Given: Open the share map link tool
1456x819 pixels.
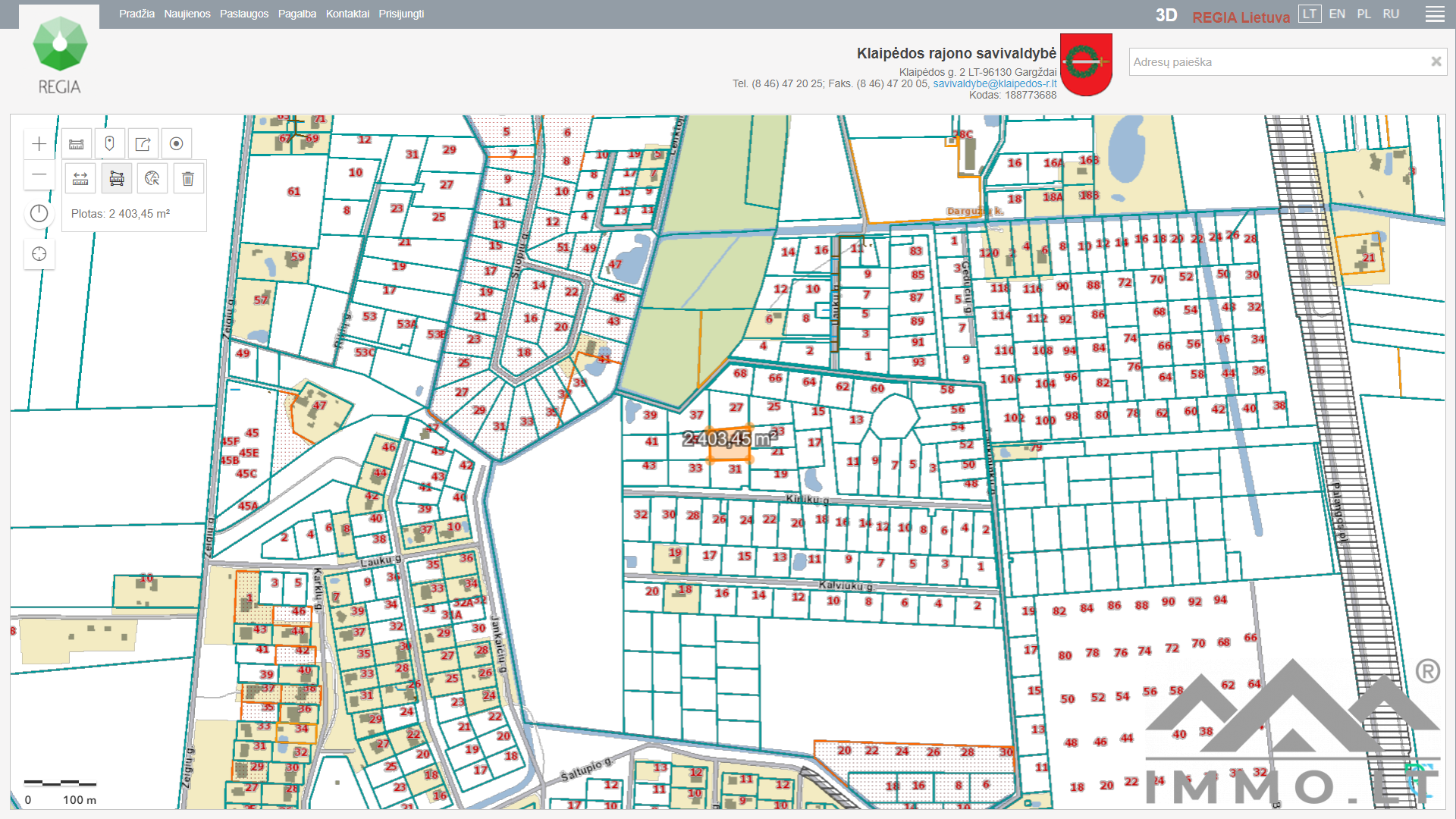Looking at the screenshot, I should pos(143,144).
